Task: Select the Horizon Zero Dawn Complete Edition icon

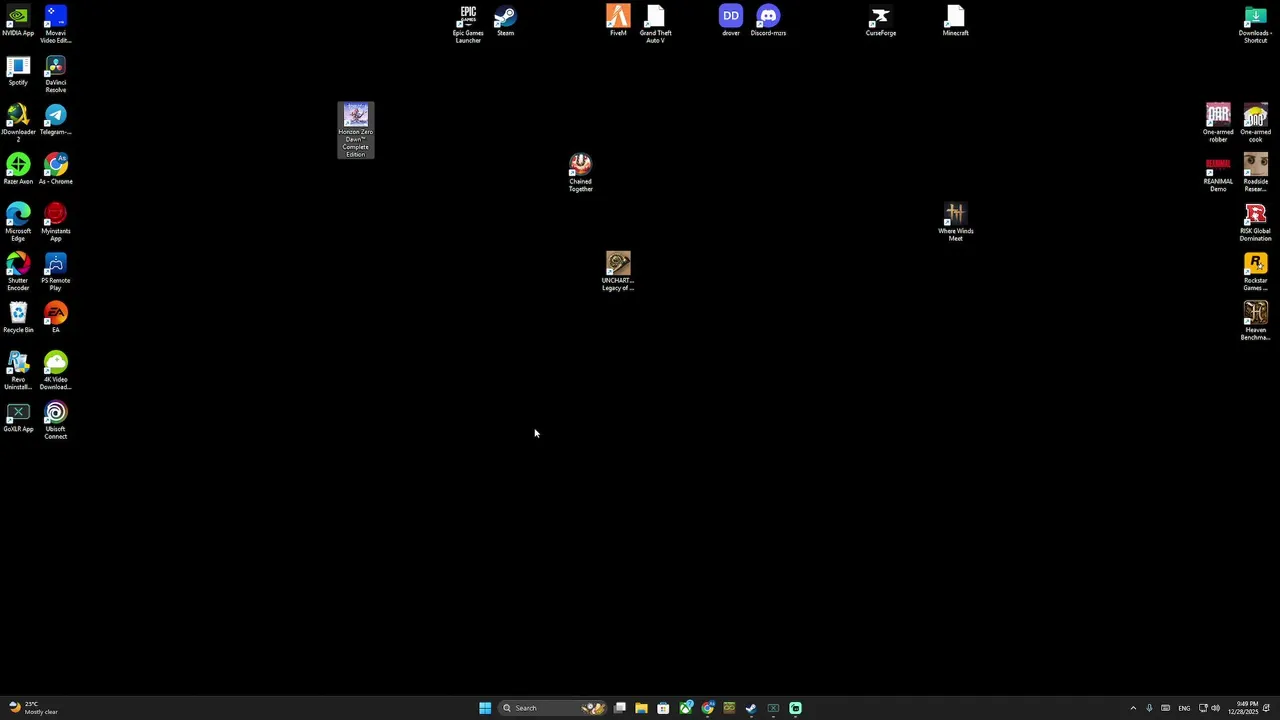Action: pyautogui.click(x=356, y=130)
